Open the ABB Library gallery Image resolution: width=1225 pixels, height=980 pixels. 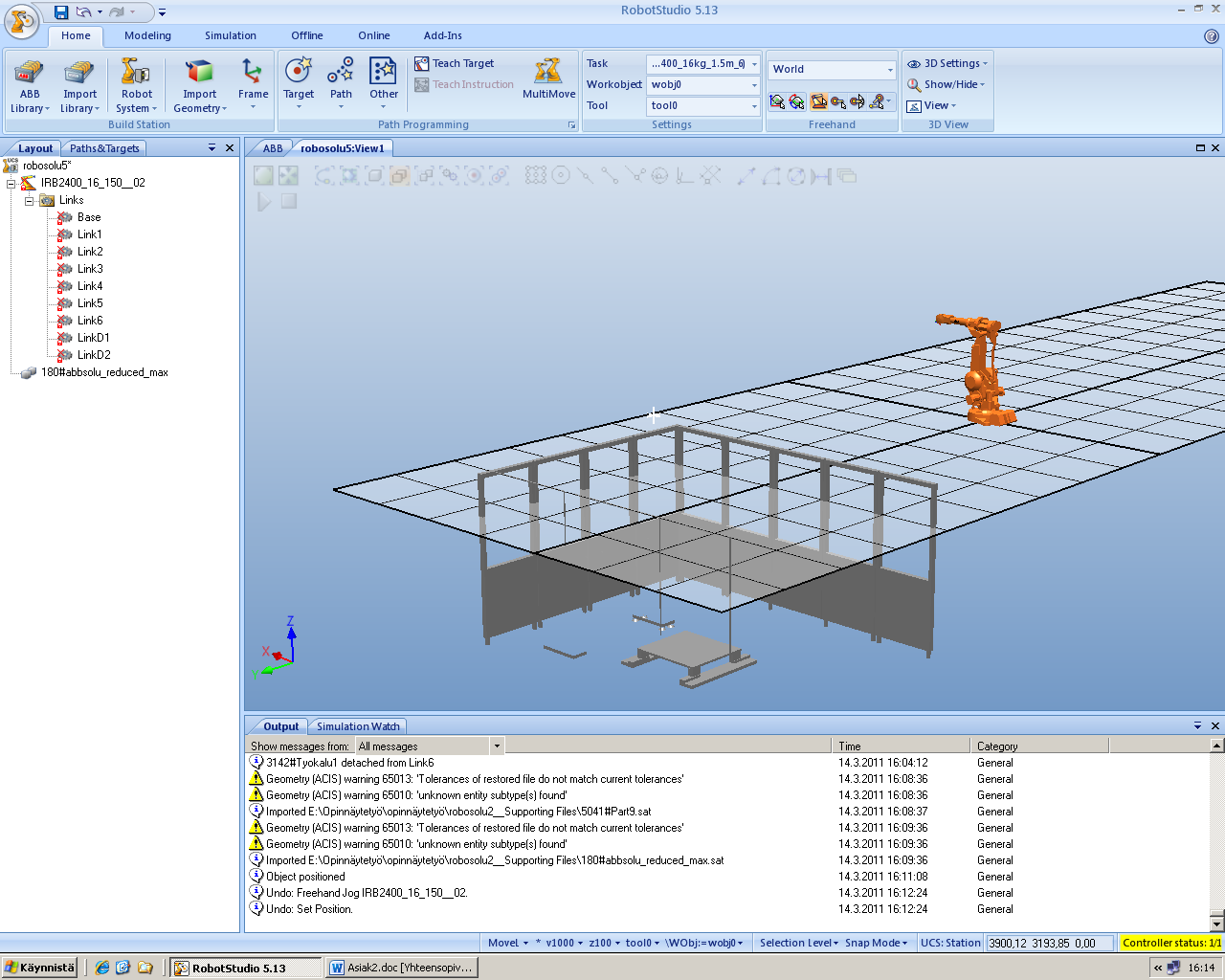[30, 86]
